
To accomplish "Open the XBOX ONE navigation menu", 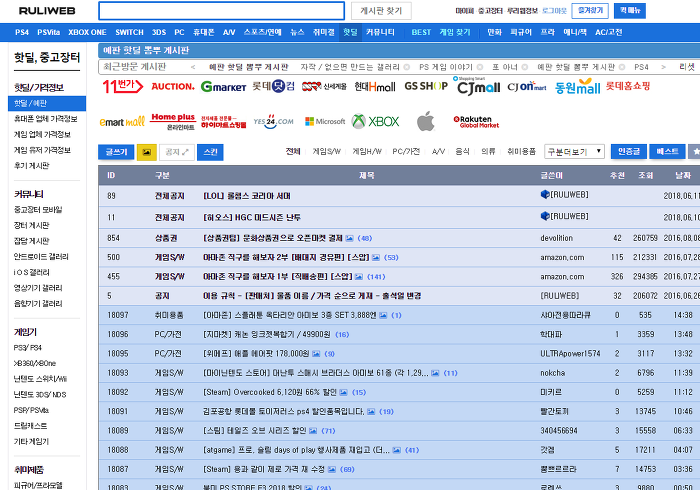I will point(87,32).
